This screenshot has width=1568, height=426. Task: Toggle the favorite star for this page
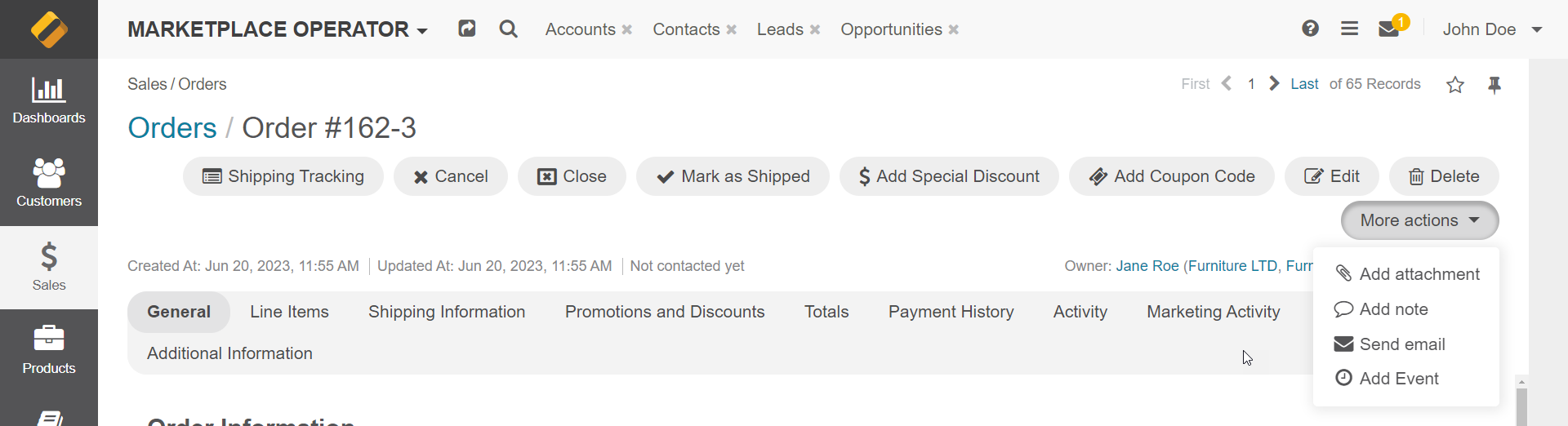[1455, 85]
